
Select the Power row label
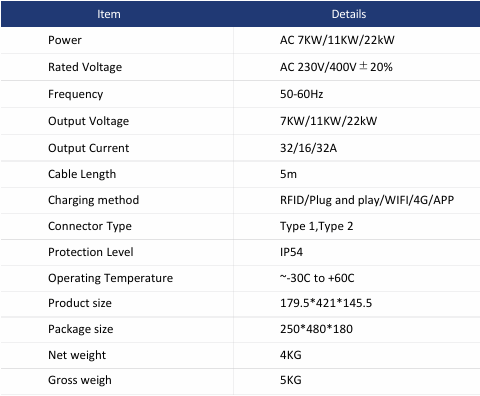click(x=65, y=40)
